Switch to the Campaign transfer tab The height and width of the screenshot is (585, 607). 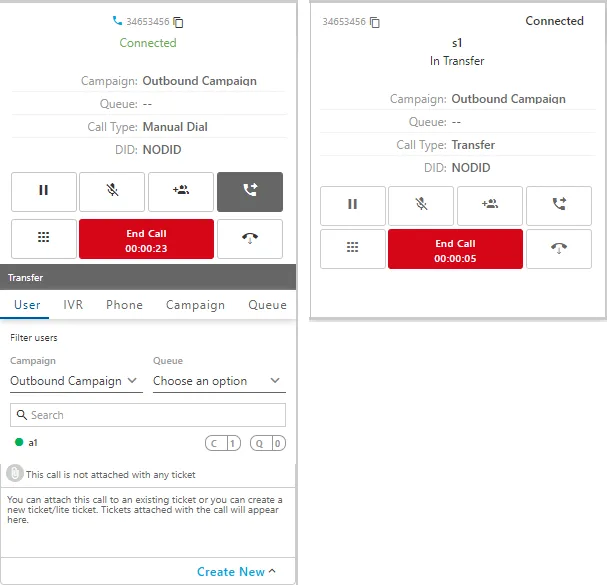195,305
